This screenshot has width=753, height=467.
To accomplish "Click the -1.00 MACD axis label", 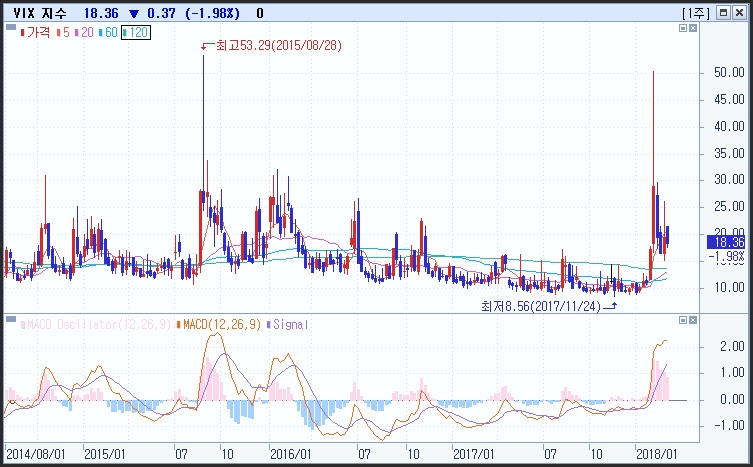I will (x=729, y=426).
